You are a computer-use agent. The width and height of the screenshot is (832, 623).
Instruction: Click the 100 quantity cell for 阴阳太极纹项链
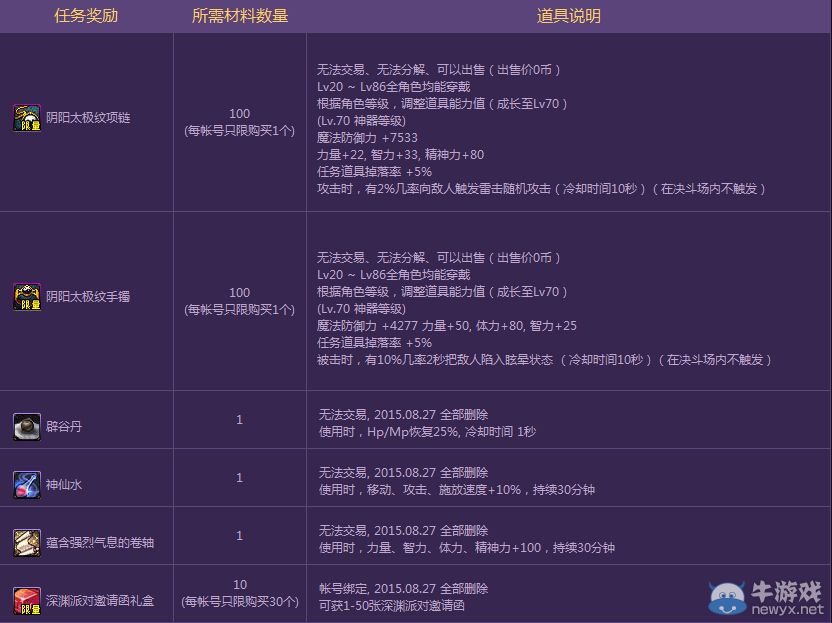[x=239, y=114]
